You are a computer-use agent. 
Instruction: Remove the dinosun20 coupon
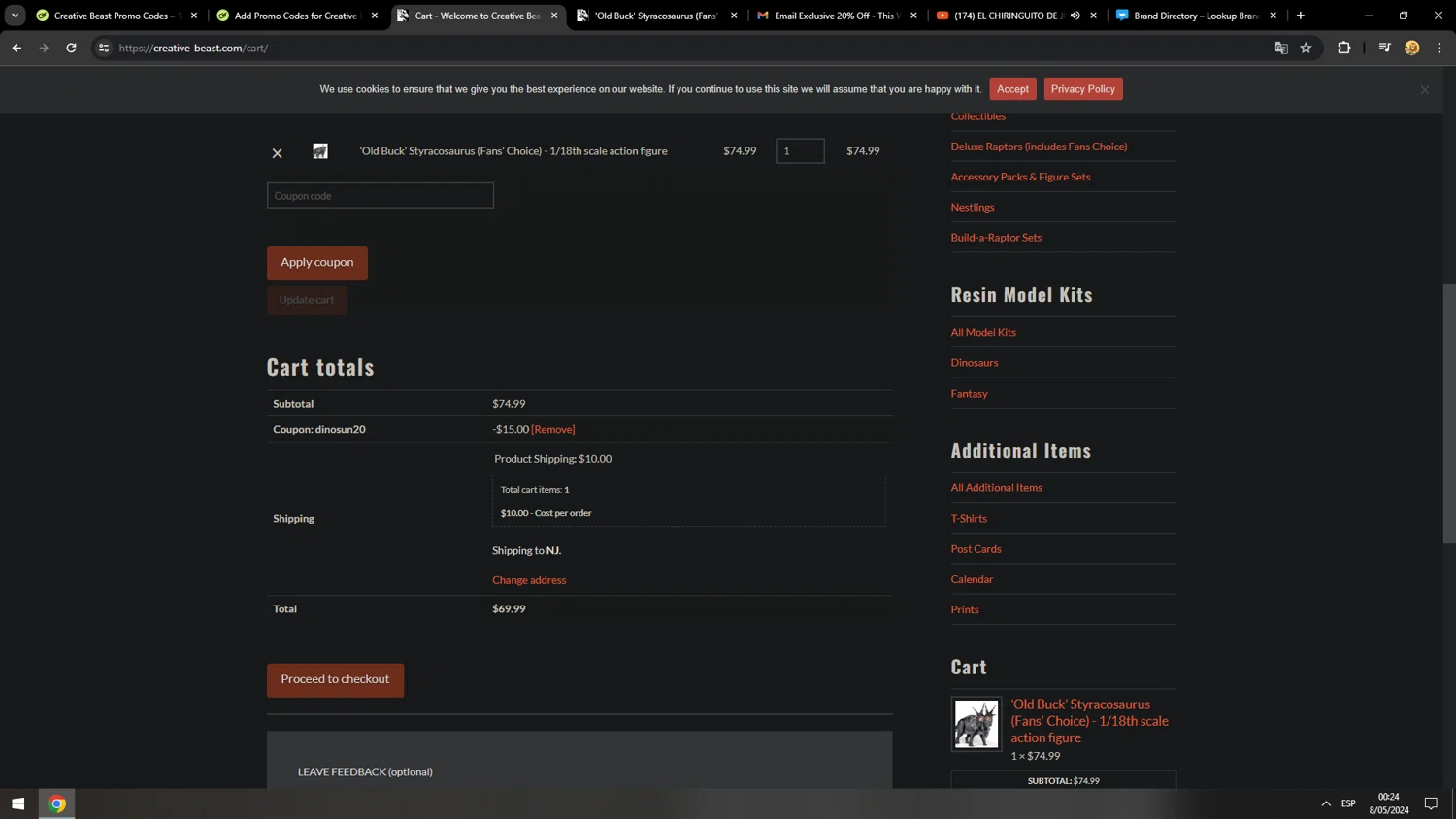tap(553, 429)
